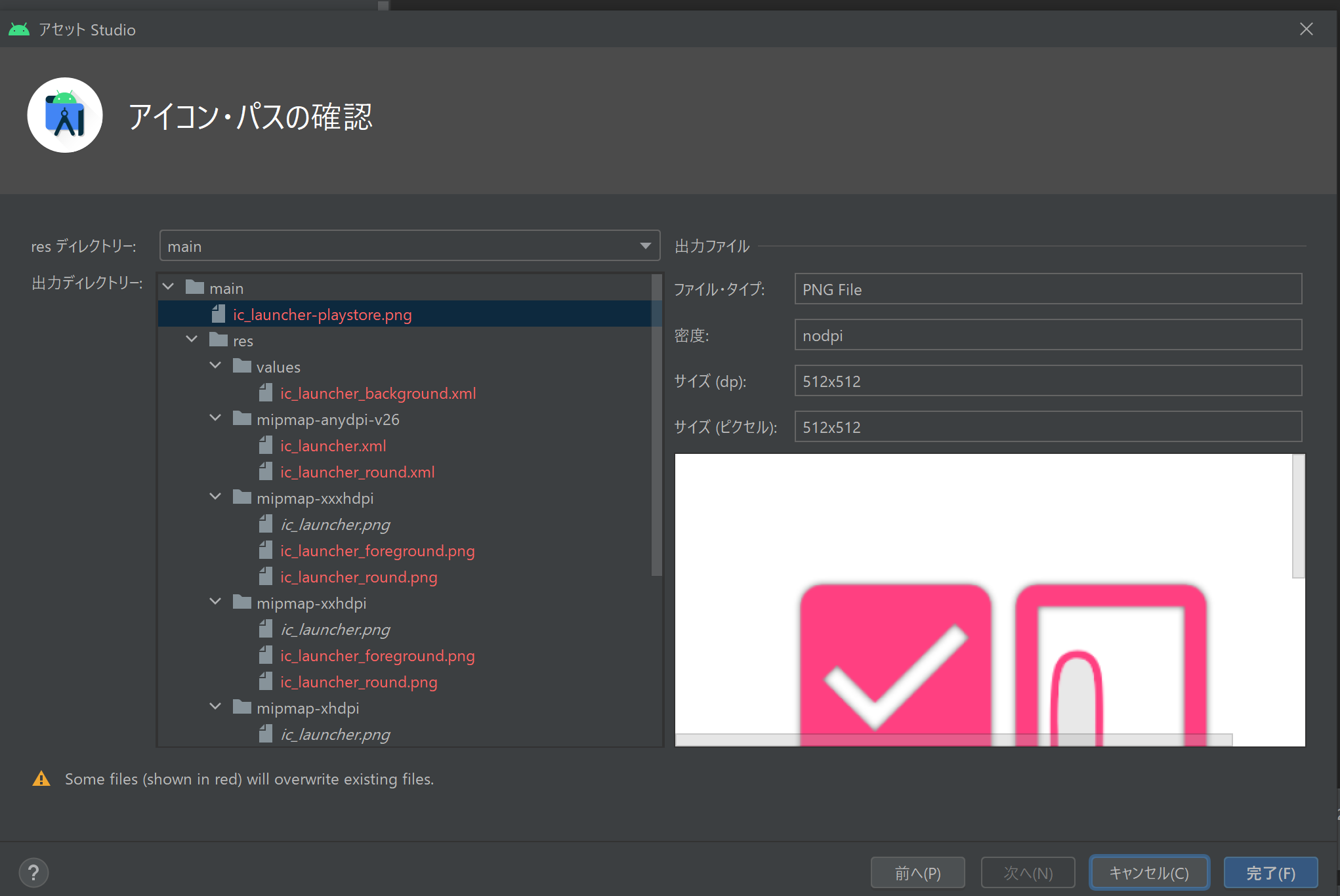Viewport: 1340px width, 896px height.
Task: Click the mipmap-xxxhdpi folder icon
Action: point(242,497)
